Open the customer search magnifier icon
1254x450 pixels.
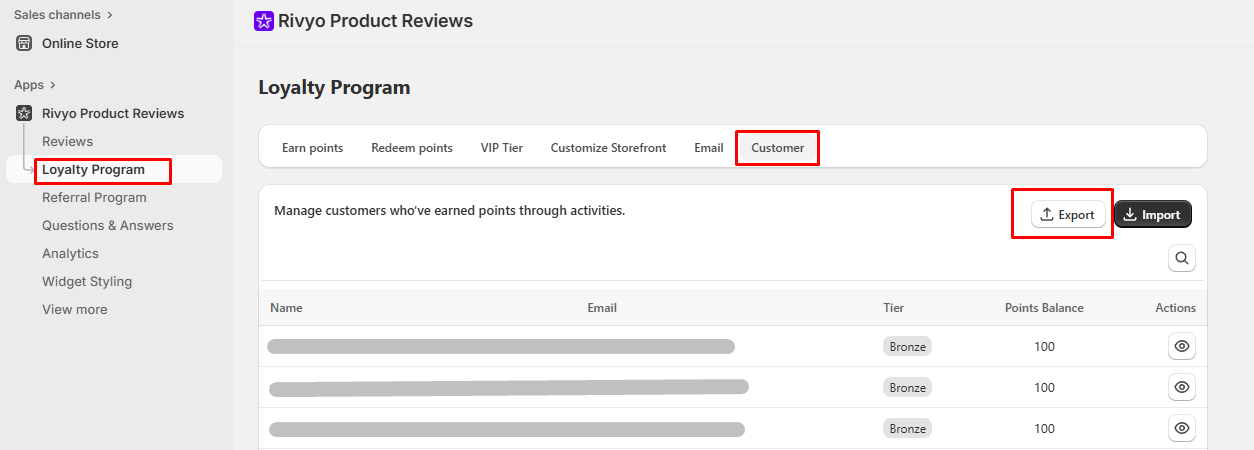[1182, 258]
